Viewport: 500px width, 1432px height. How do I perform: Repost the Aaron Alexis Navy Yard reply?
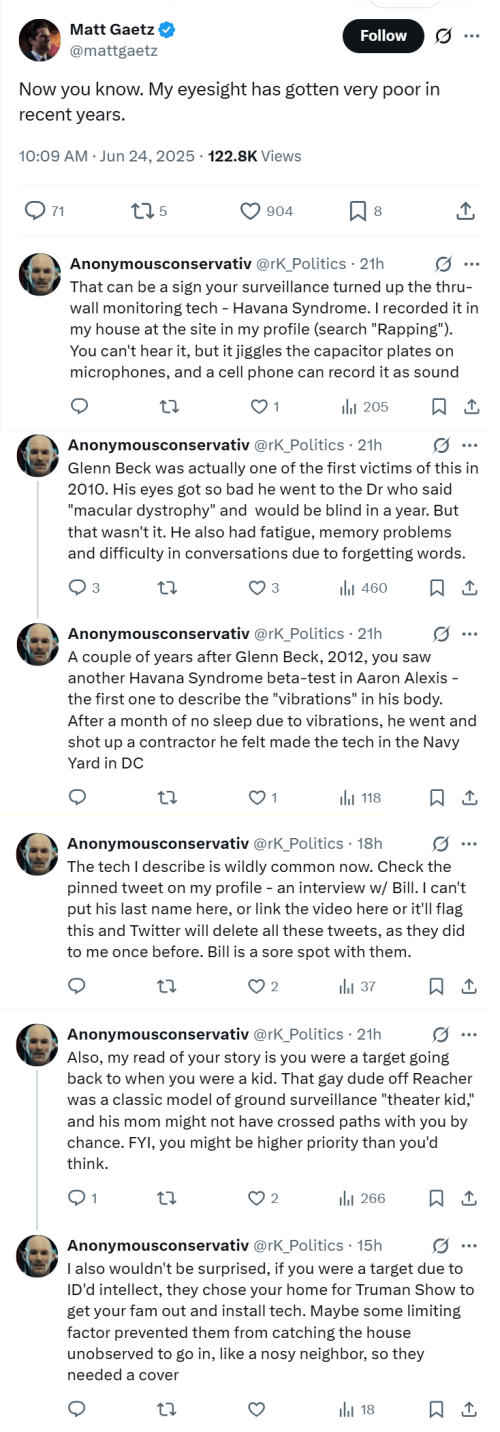[167, 797]
